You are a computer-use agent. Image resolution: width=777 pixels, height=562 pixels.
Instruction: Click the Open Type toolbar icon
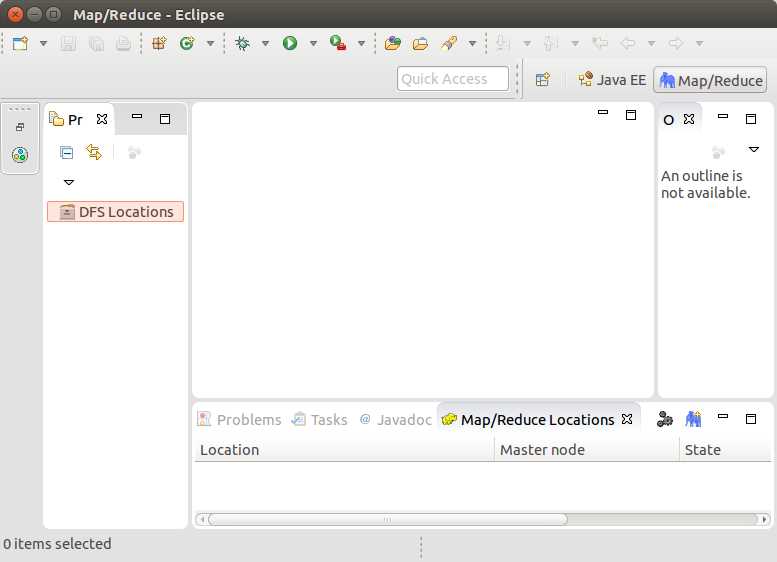pos(392,44)
